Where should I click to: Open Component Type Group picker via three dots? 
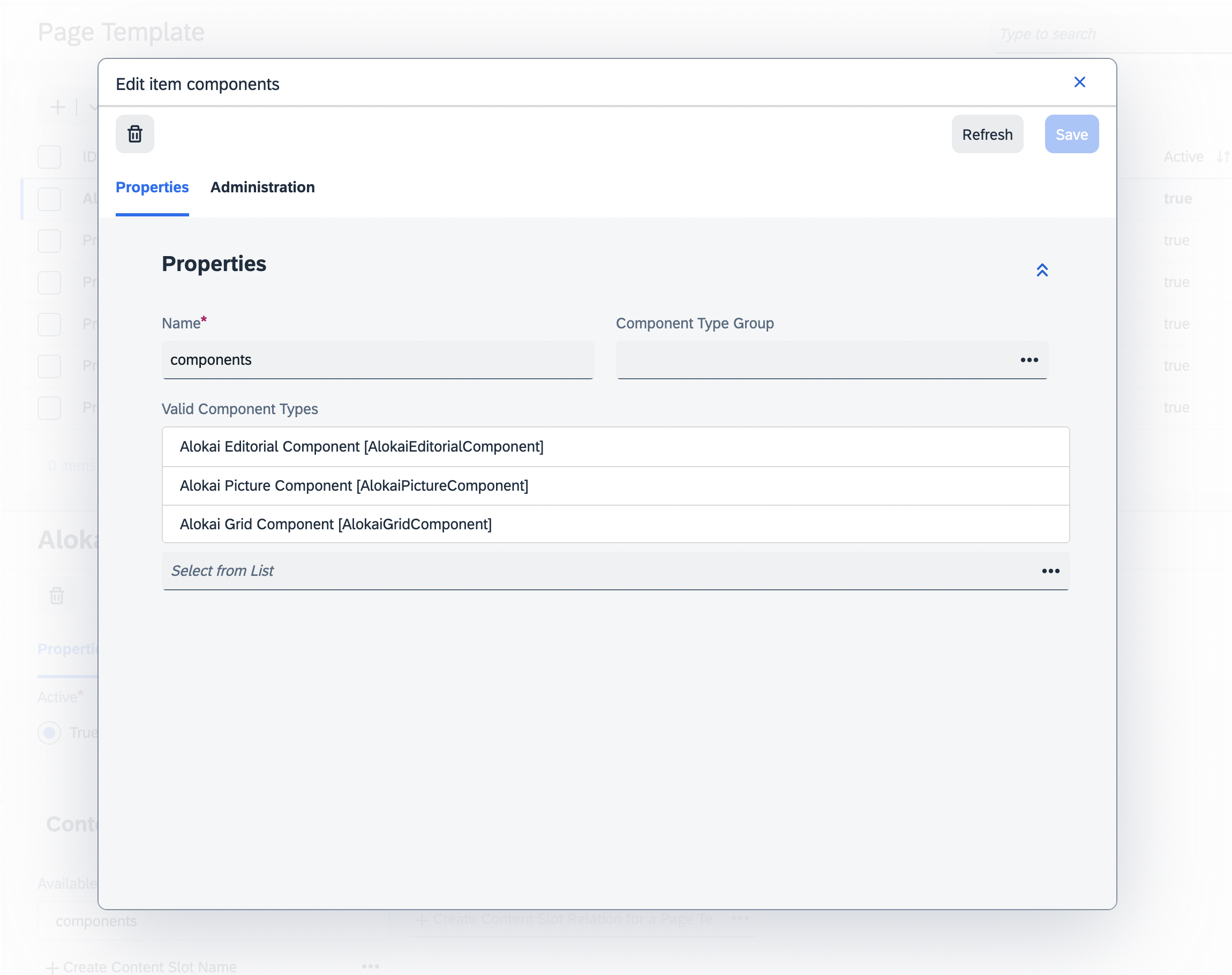(x=1029, y=359)
